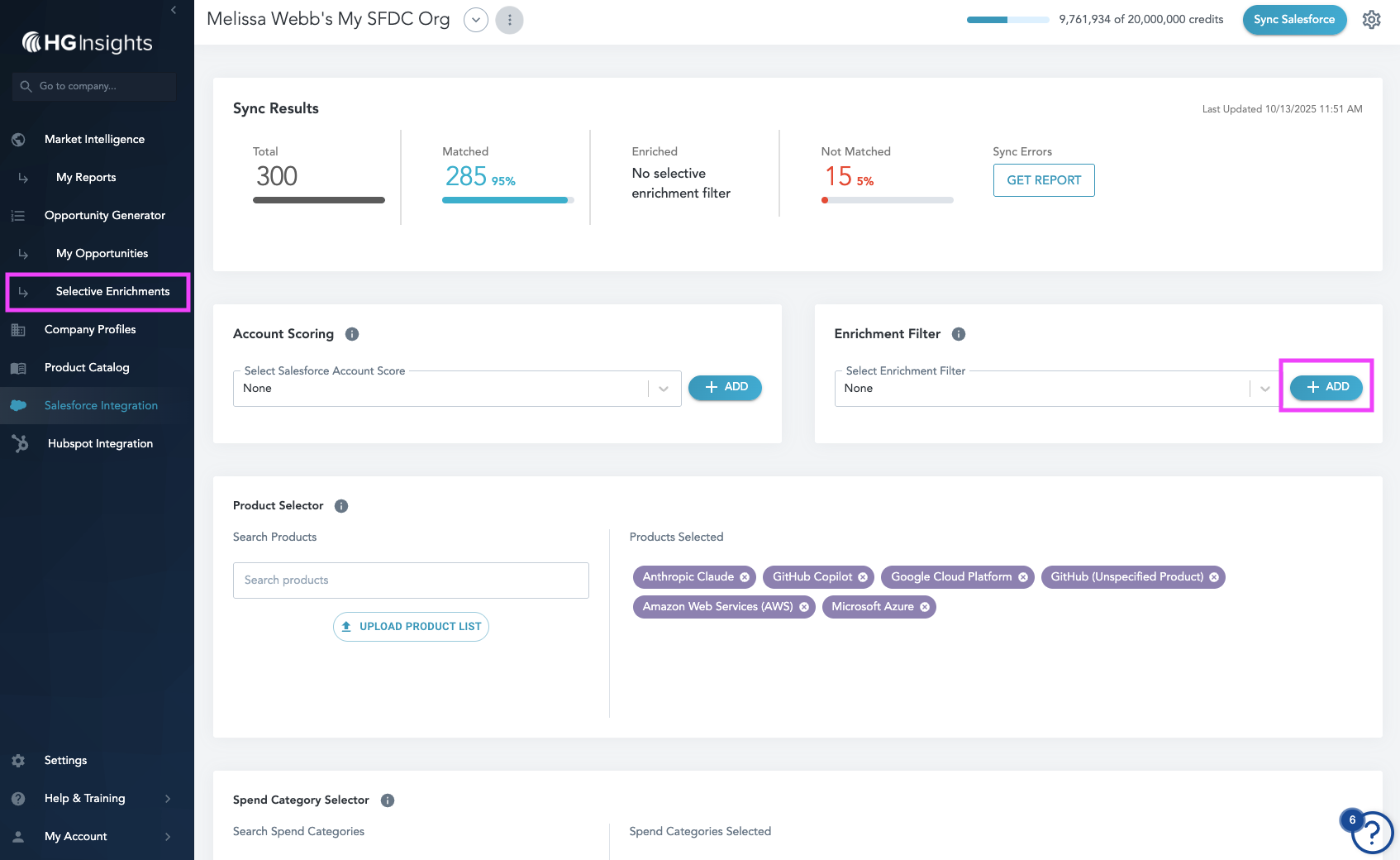This screenshot has height=860, width=1400.
Task: Open the help question mark widget
Action: coord(1372,832)
